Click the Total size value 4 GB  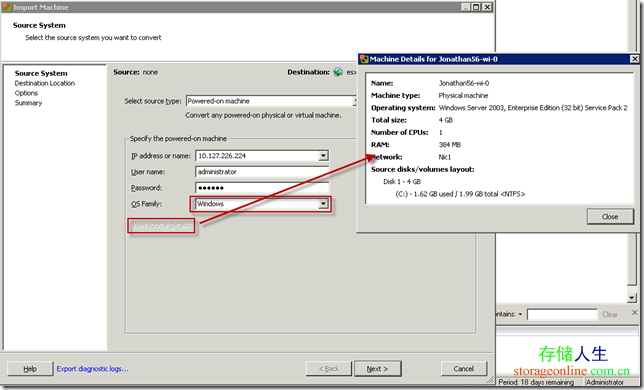click(446, 120)
